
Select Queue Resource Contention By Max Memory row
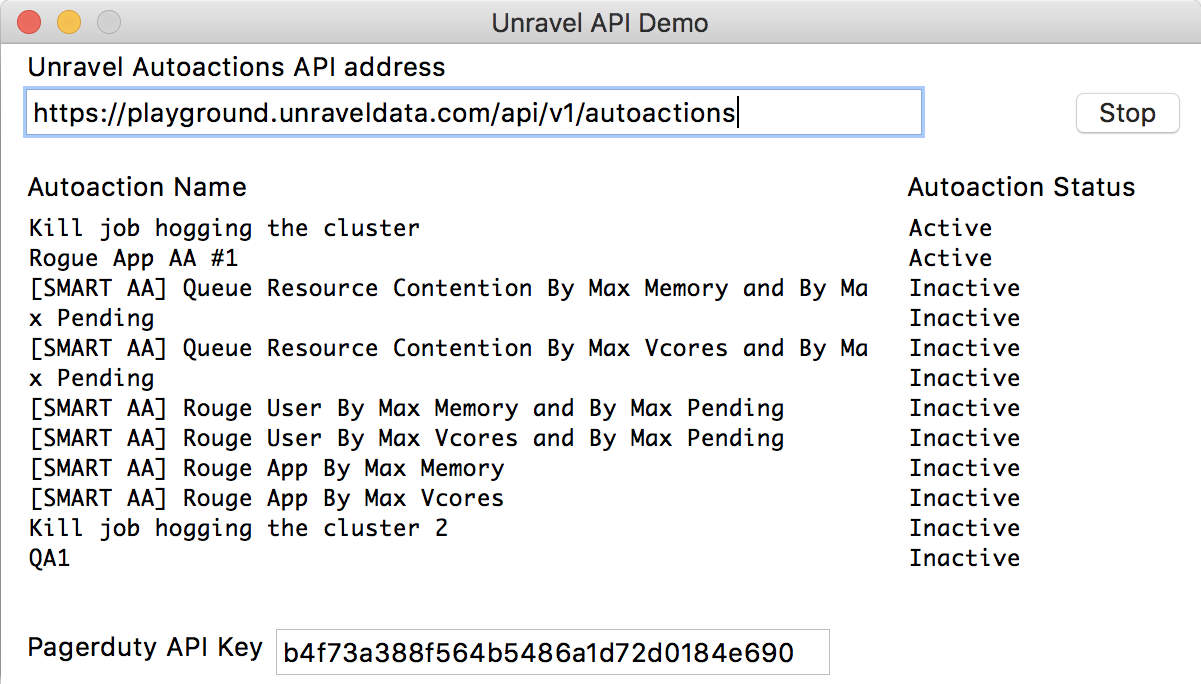point(448,303)
